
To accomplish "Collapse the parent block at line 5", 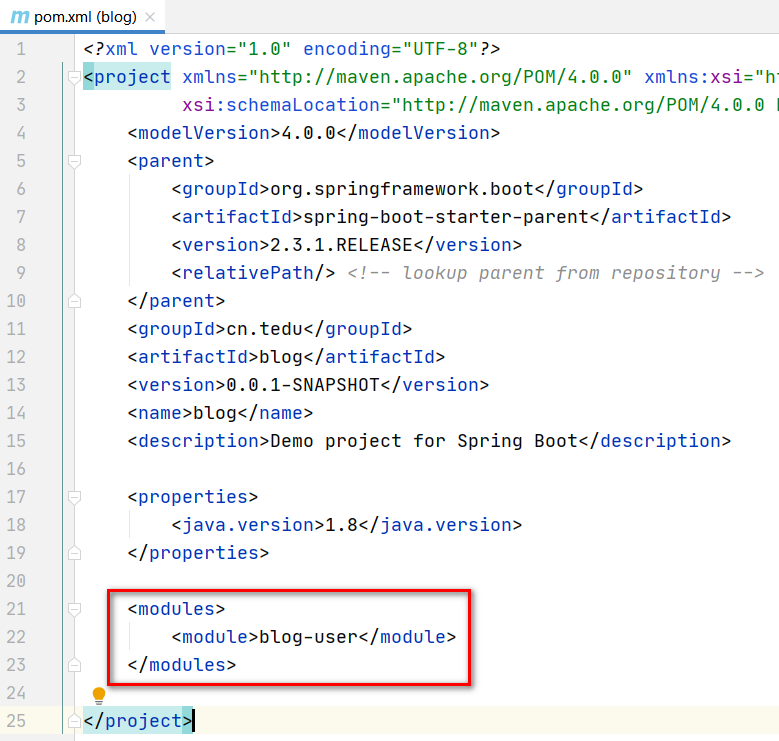I will [x=75, y=161].
